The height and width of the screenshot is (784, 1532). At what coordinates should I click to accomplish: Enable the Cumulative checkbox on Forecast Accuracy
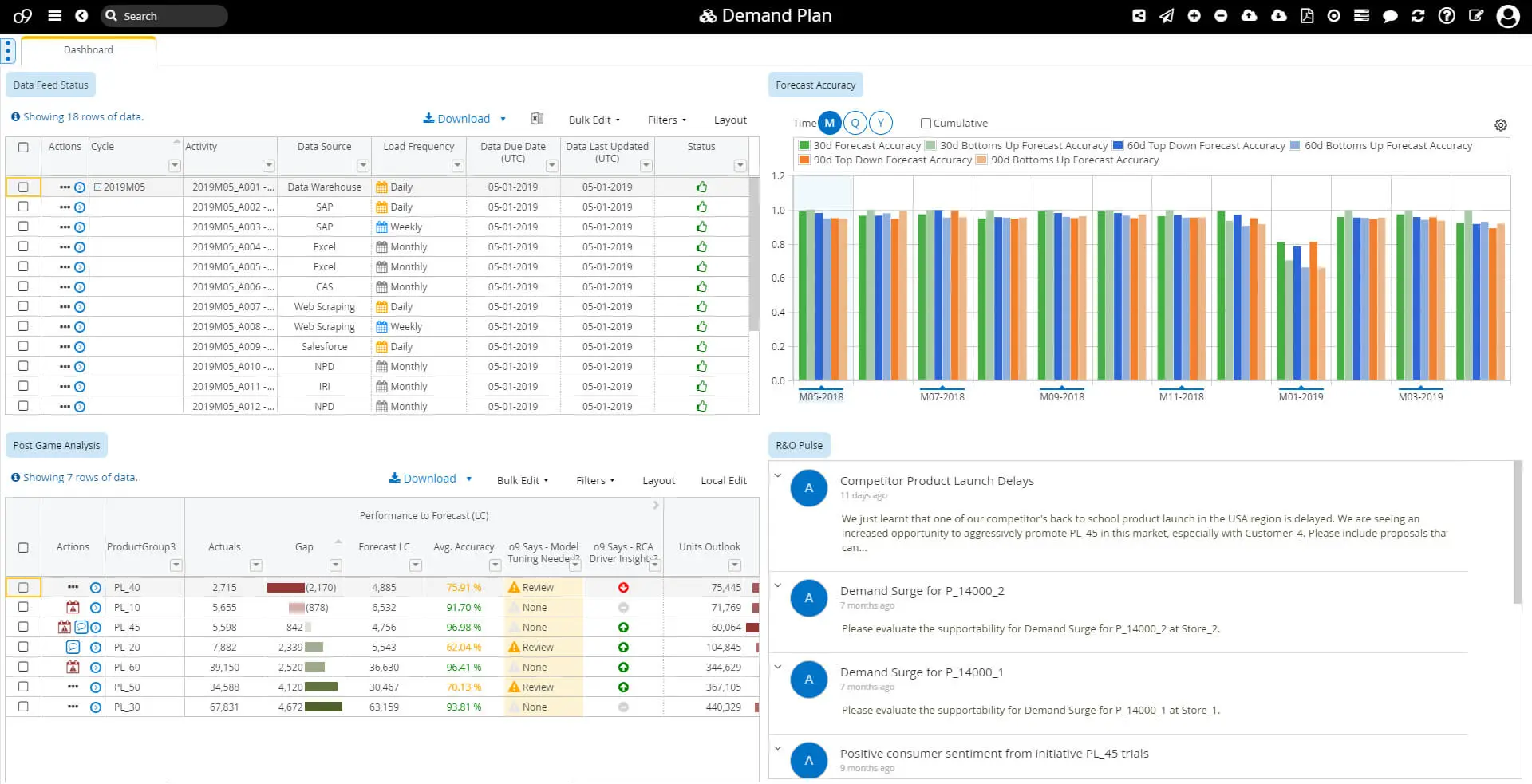pyautogui.click(x=926, y=123)
